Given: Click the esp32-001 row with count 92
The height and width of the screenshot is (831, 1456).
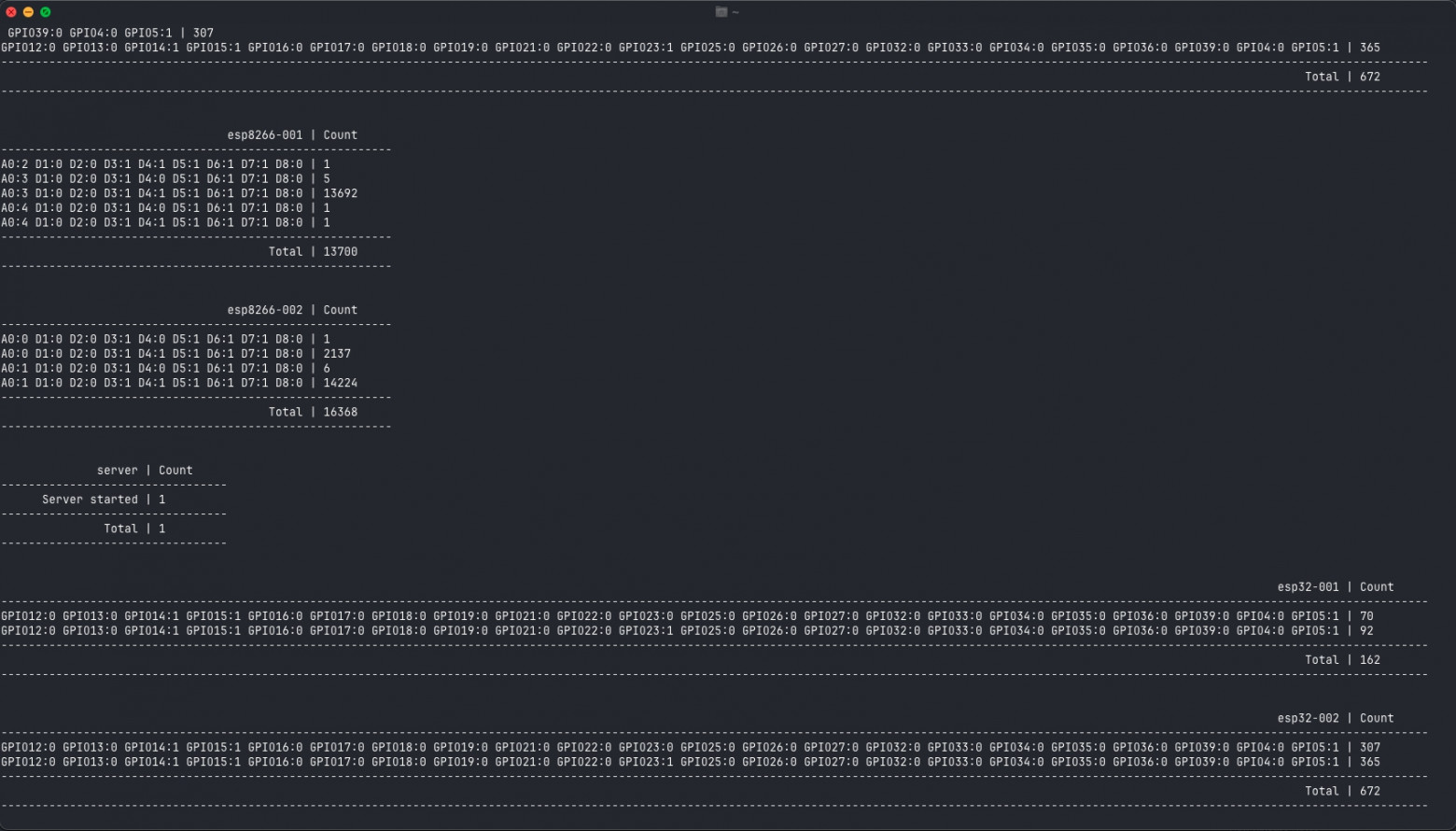Looking at the screenshot, I should [687, 631].
